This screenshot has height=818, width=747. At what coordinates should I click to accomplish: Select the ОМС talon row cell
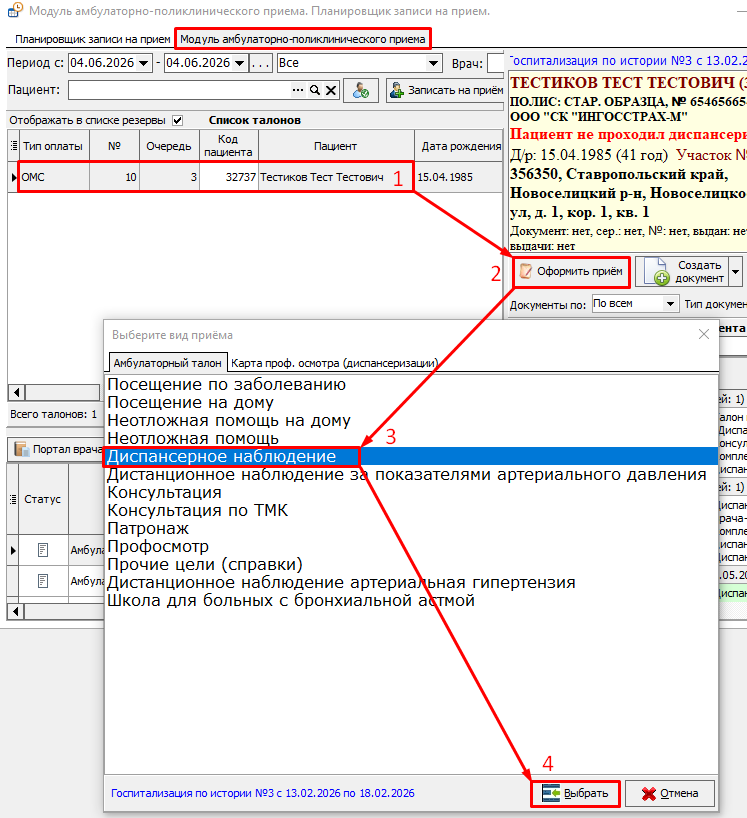(x=54, y=177)
